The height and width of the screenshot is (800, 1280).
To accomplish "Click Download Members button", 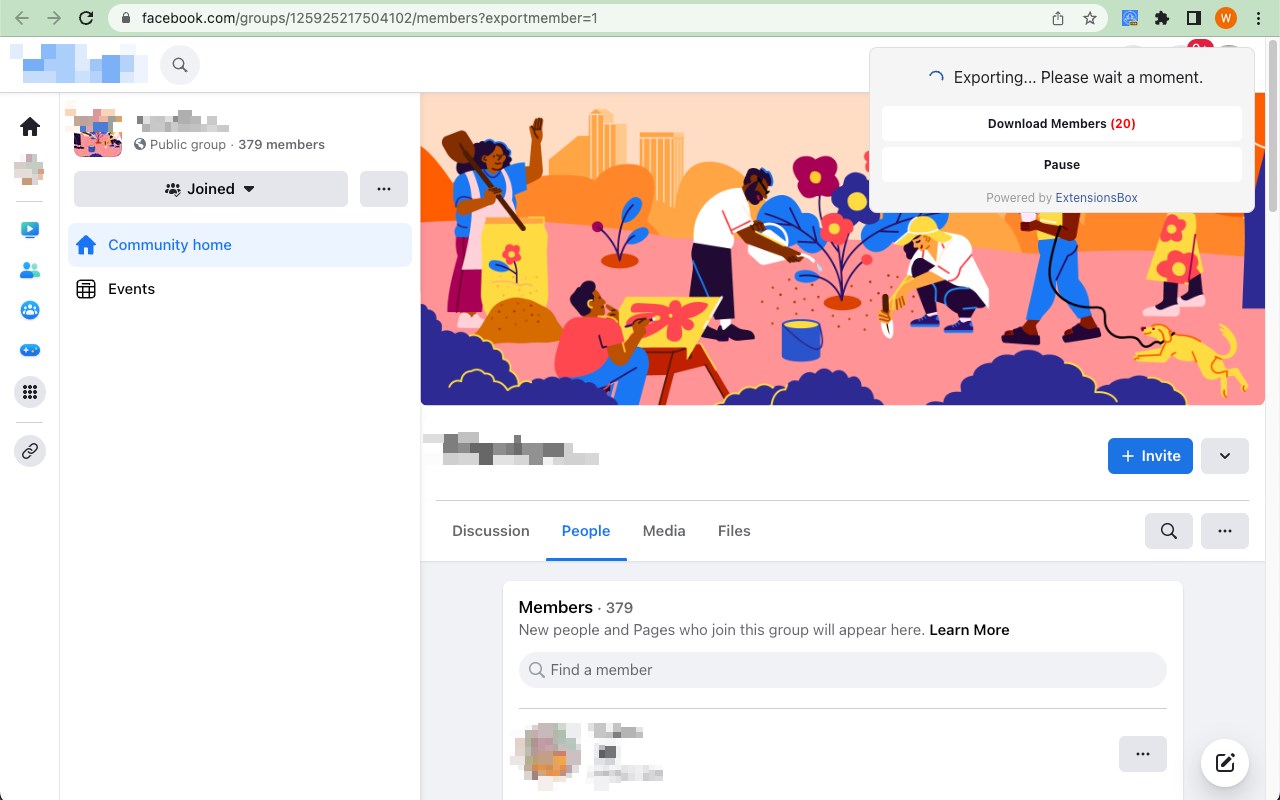I will pos(1062,124).
